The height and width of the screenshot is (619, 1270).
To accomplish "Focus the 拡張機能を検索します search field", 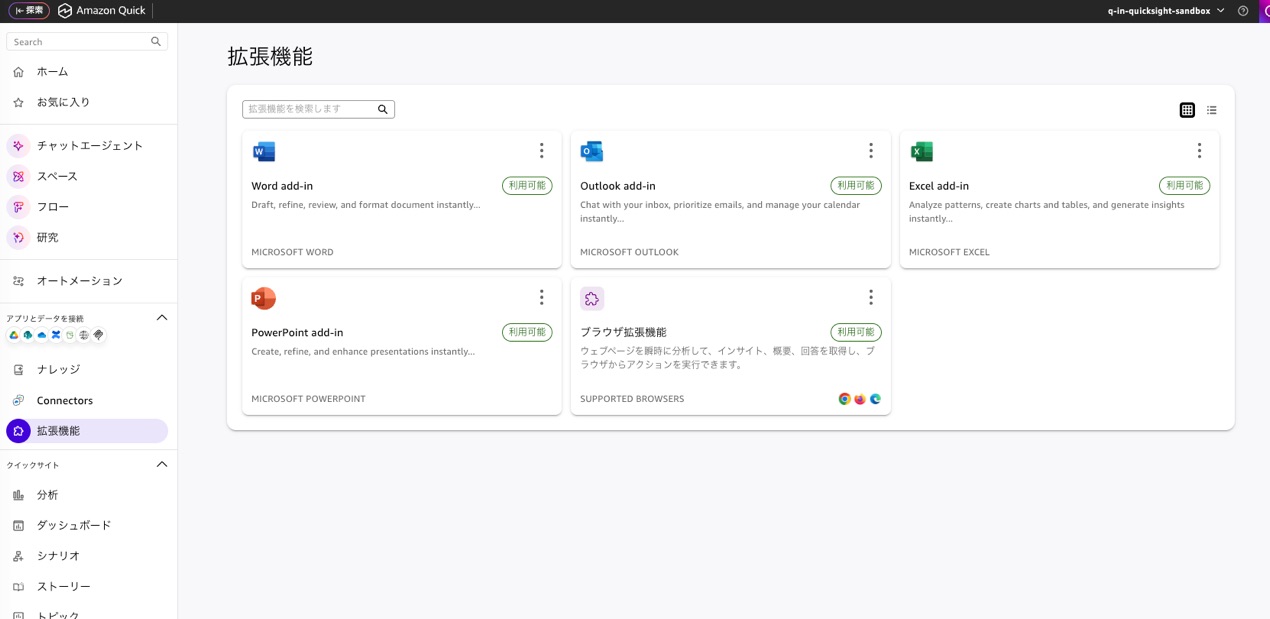I will click(x=318, y=109).
